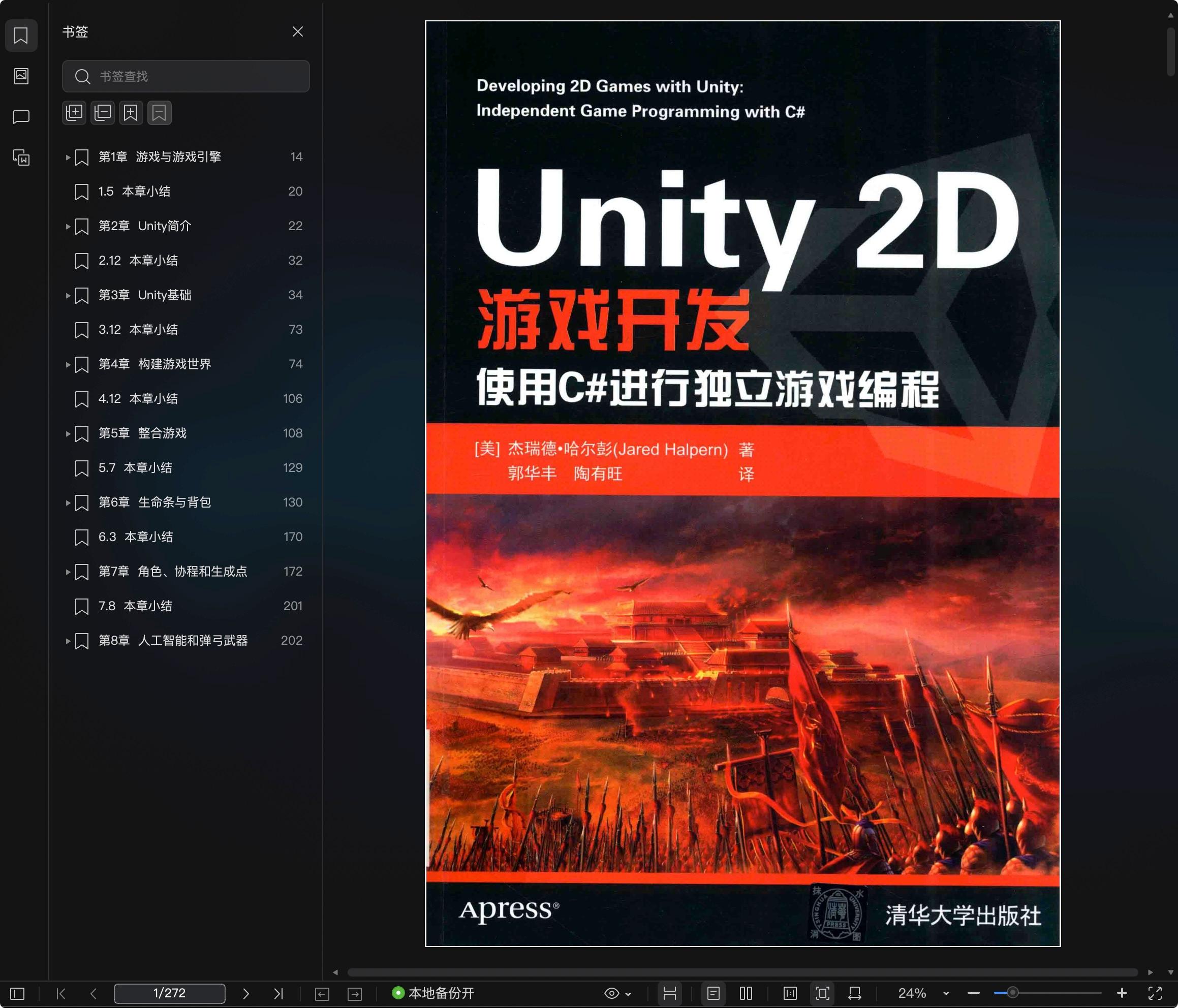The height and width of the screenshot is (1008, 1178).
Task: Focus the bookmark search field 书签查找
Action: (x=186, y=76)
